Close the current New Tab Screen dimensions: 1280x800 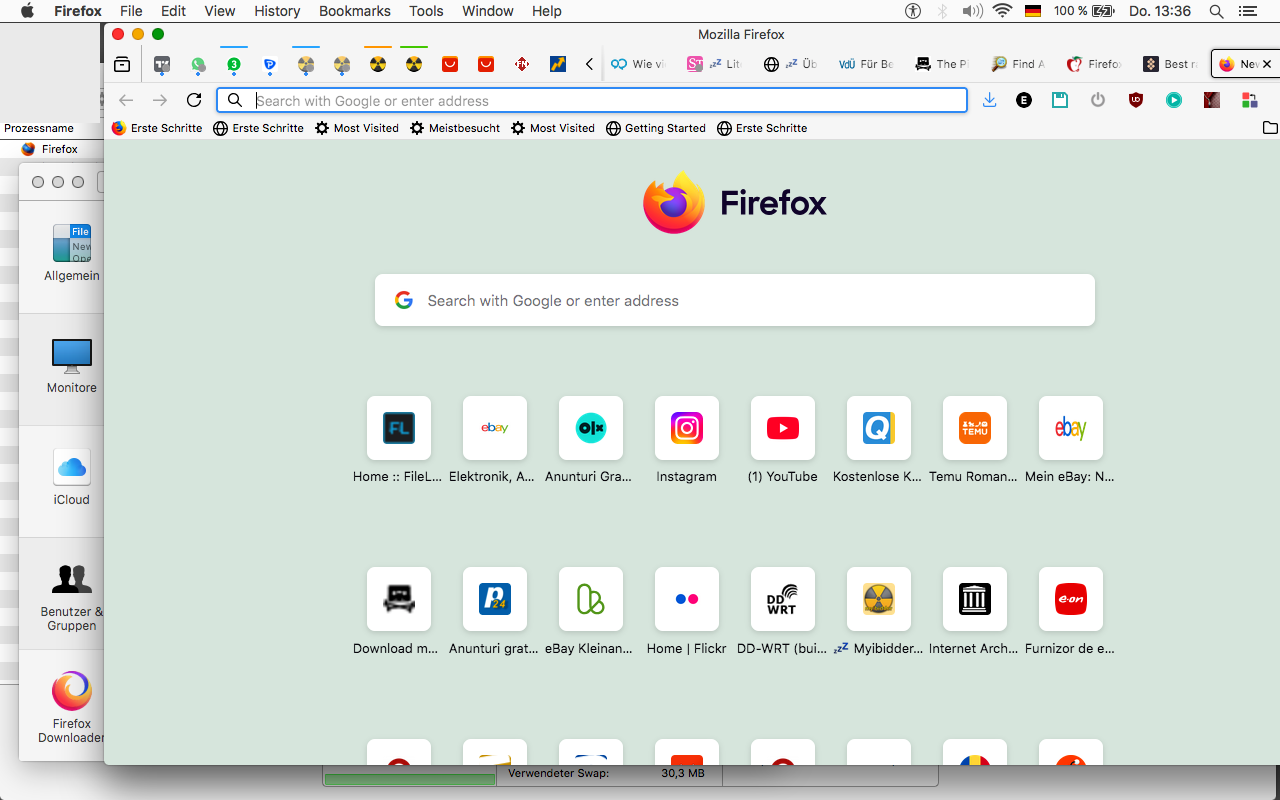coord(1267,64)
